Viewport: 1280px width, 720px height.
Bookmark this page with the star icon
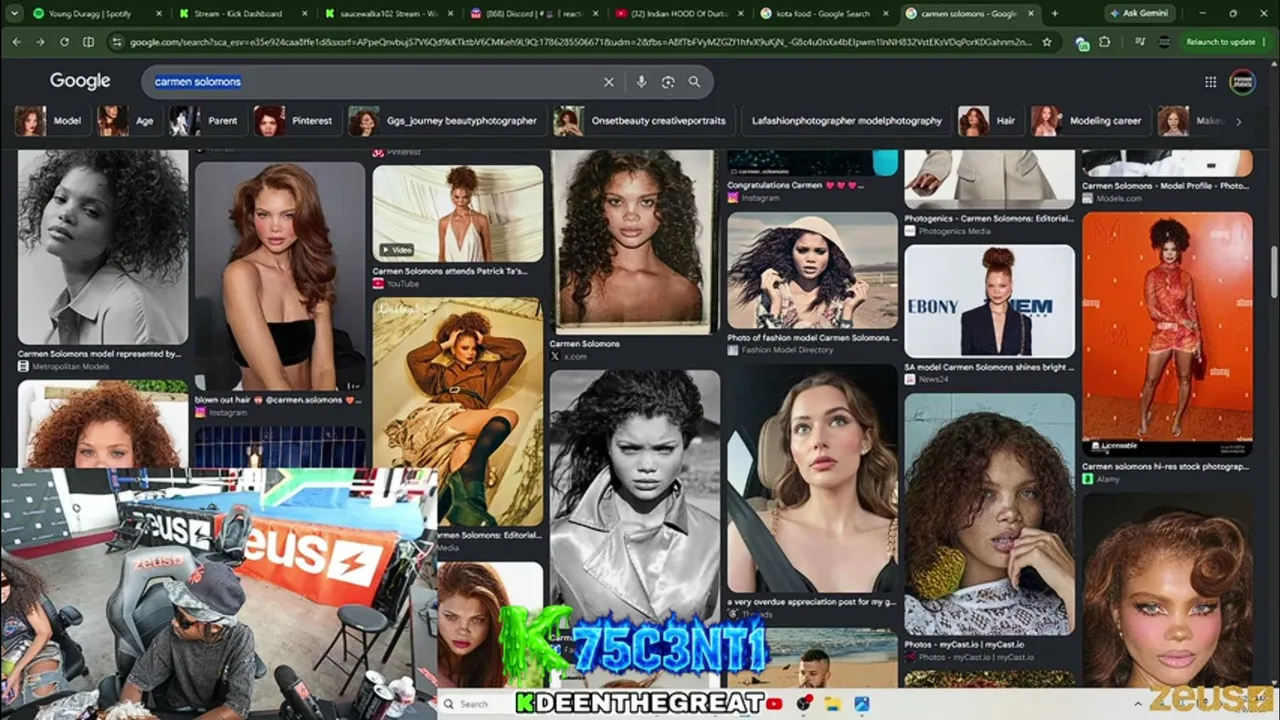pos(1047,42)
